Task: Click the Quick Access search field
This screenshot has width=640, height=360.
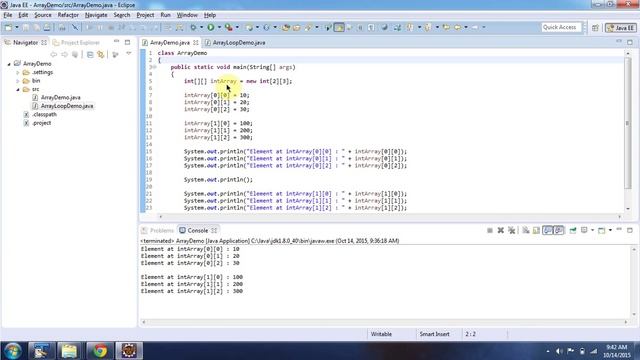Action: pos(560,27)
